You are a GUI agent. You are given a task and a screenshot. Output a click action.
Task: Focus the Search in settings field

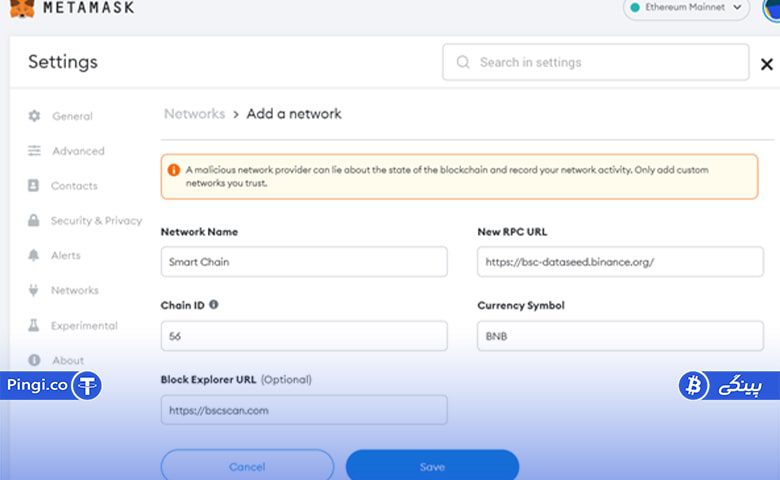click(x=595, y=62)
